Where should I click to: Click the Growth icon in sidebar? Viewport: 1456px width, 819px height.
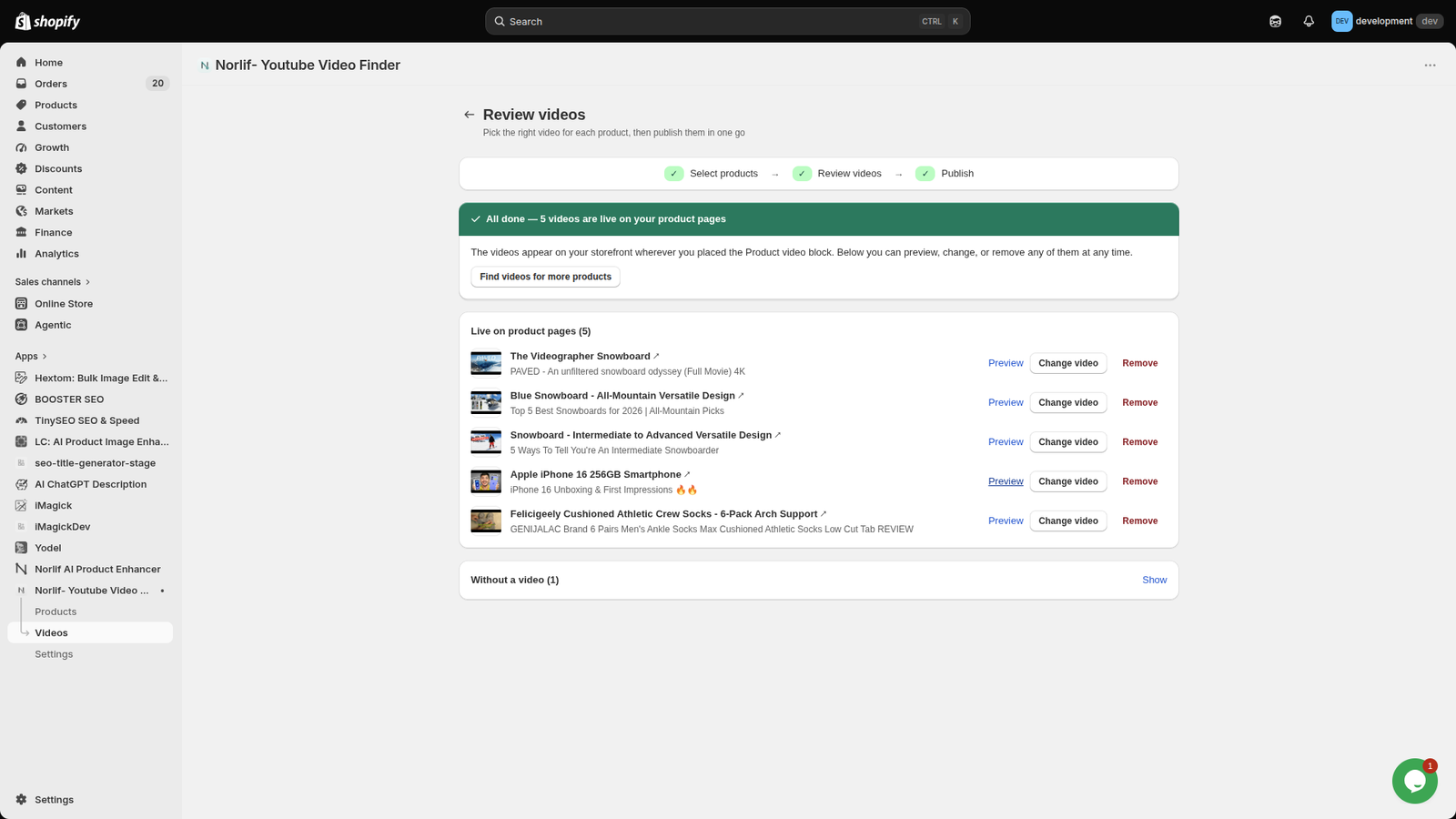[x=22, y=147]
